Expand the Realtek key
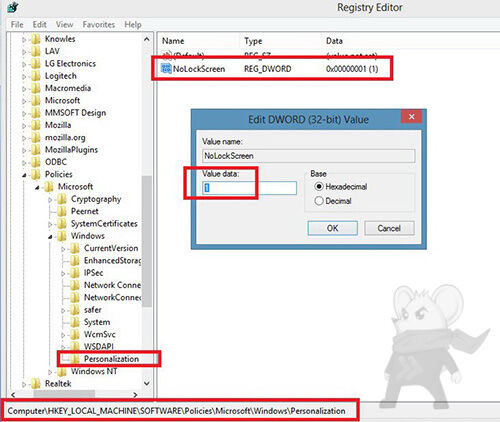 (x=24, y=384)
